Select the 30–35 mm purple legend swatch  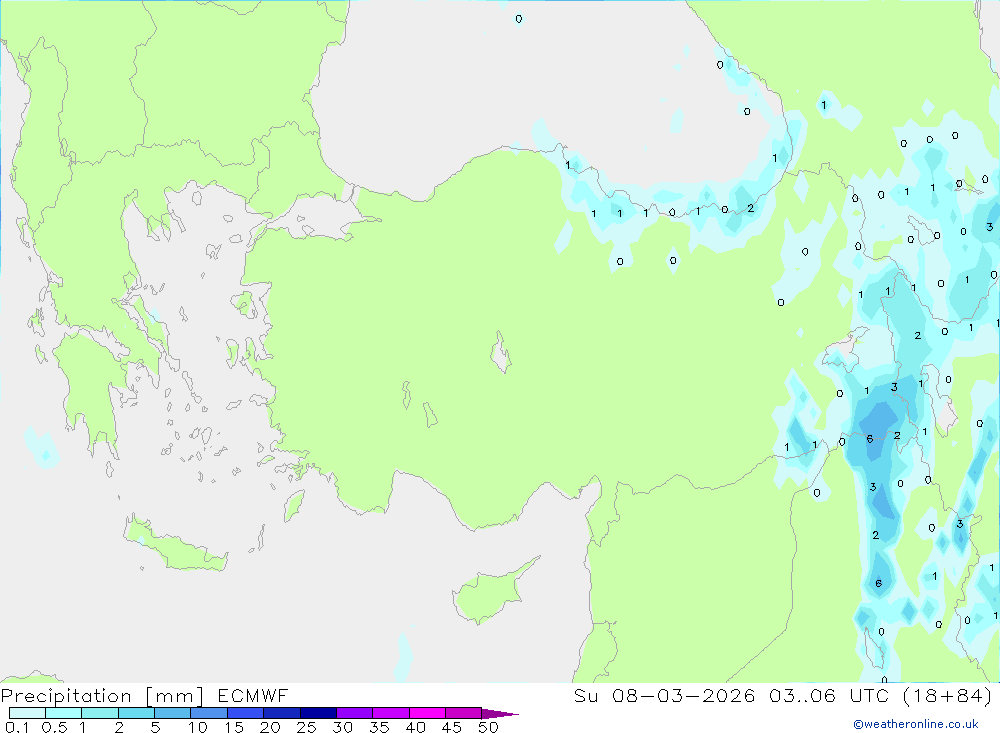[x=355, y=713]
